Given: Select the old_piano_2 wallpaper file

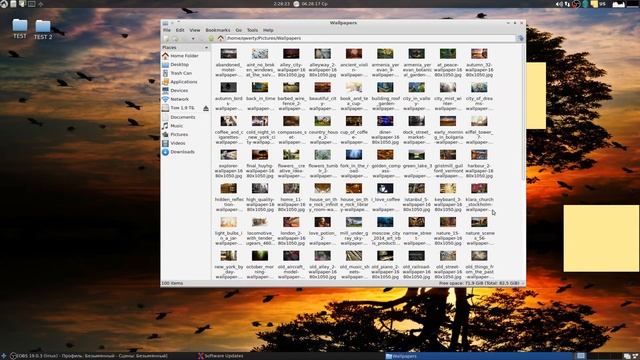Looking at the screenshot, I should 385,265.
